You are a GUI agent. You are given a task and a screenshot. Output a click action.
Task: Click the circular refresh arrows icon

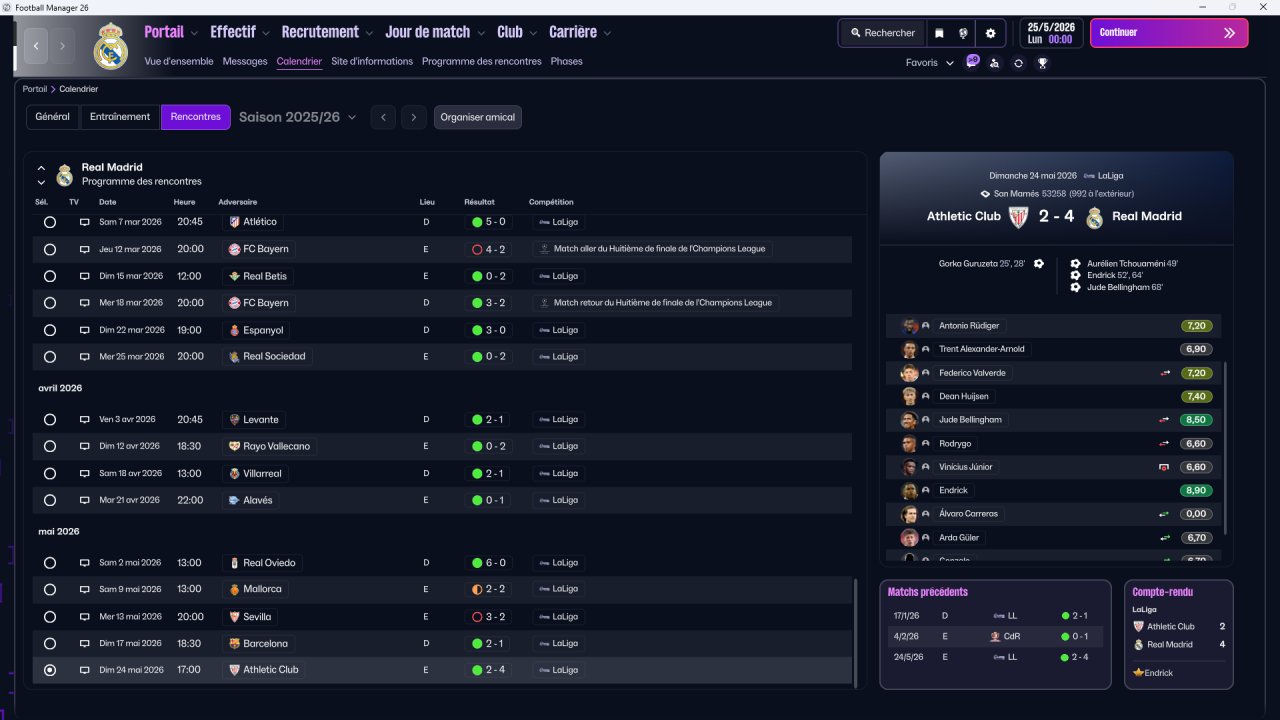pos(1018,63)
